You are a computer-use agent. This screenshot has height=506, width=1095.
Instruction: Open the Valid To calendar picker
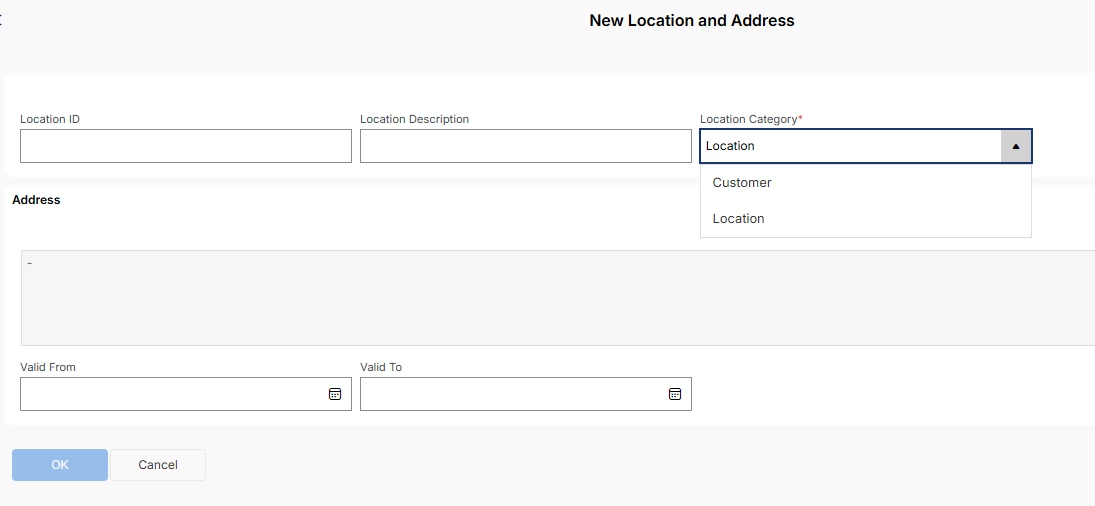click(675, 394)
